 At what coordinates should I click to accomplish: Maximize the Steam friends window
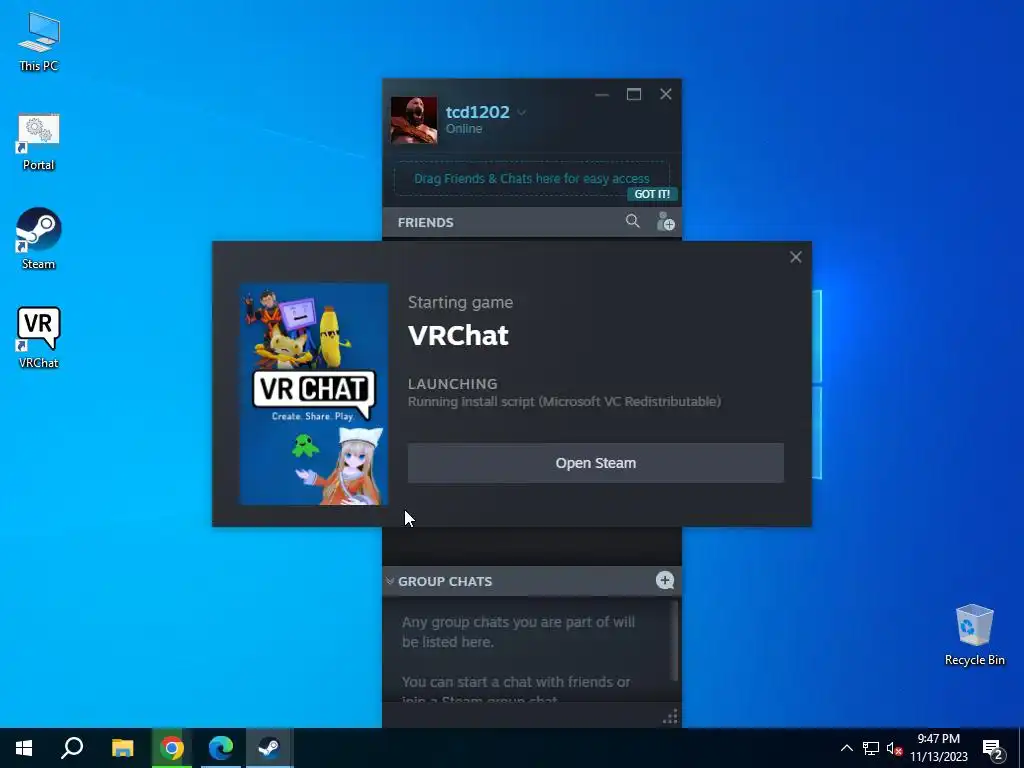tap(633, 95)
